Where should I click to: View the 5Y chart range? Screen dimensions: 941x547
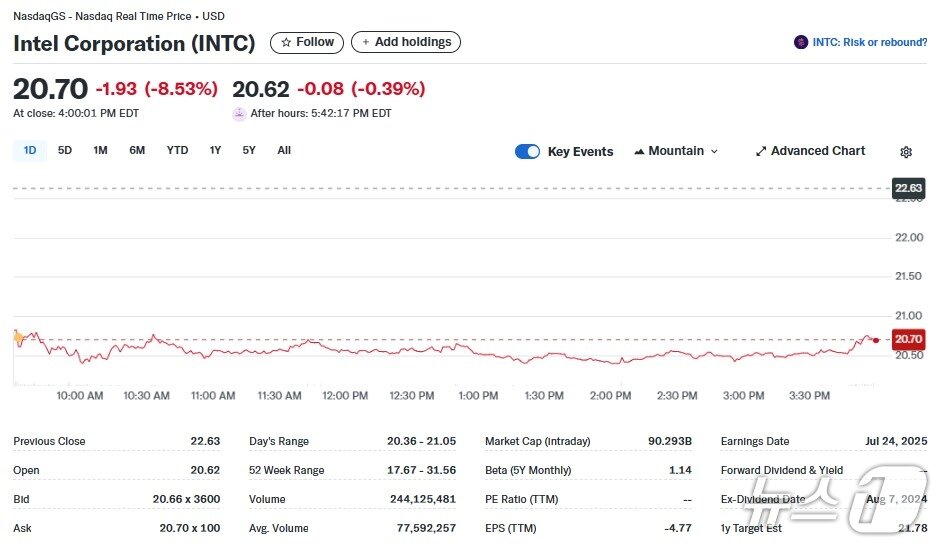pyautogui.click(x=249, y=150)
